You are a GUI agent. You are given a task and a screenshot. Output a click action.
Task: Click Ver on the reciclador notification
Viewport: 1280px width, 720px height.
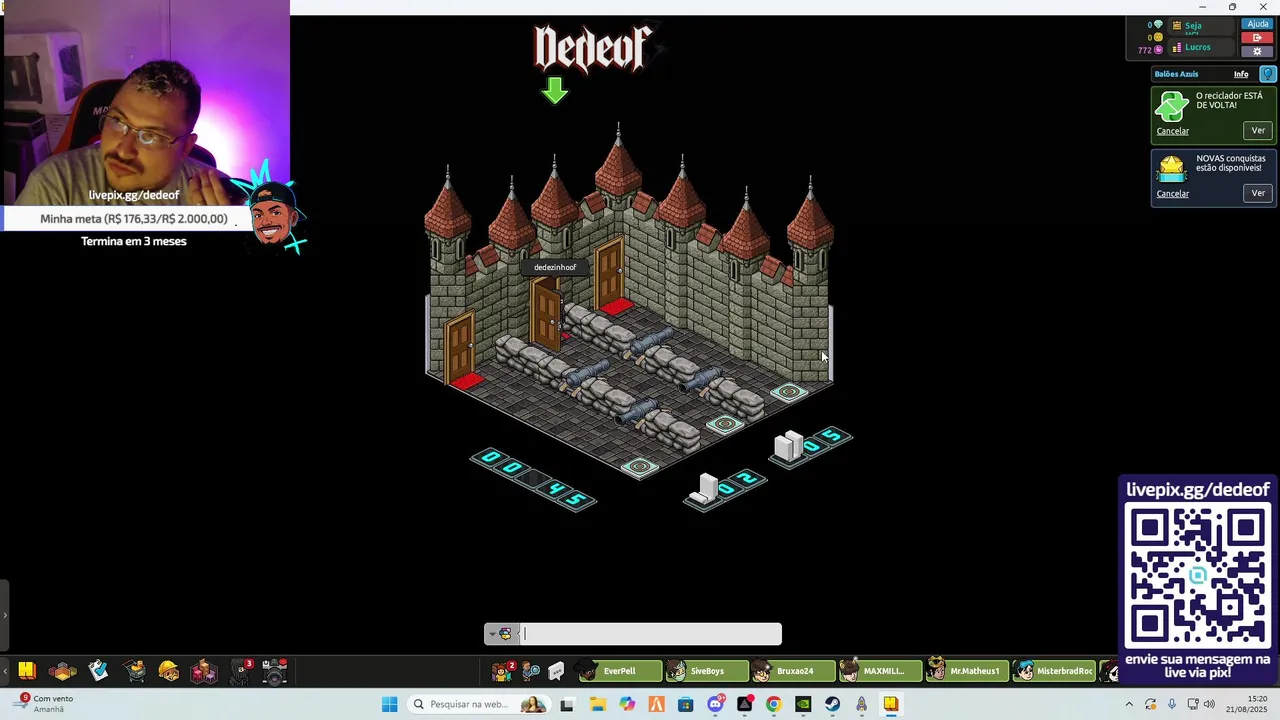coord(1258,130)
